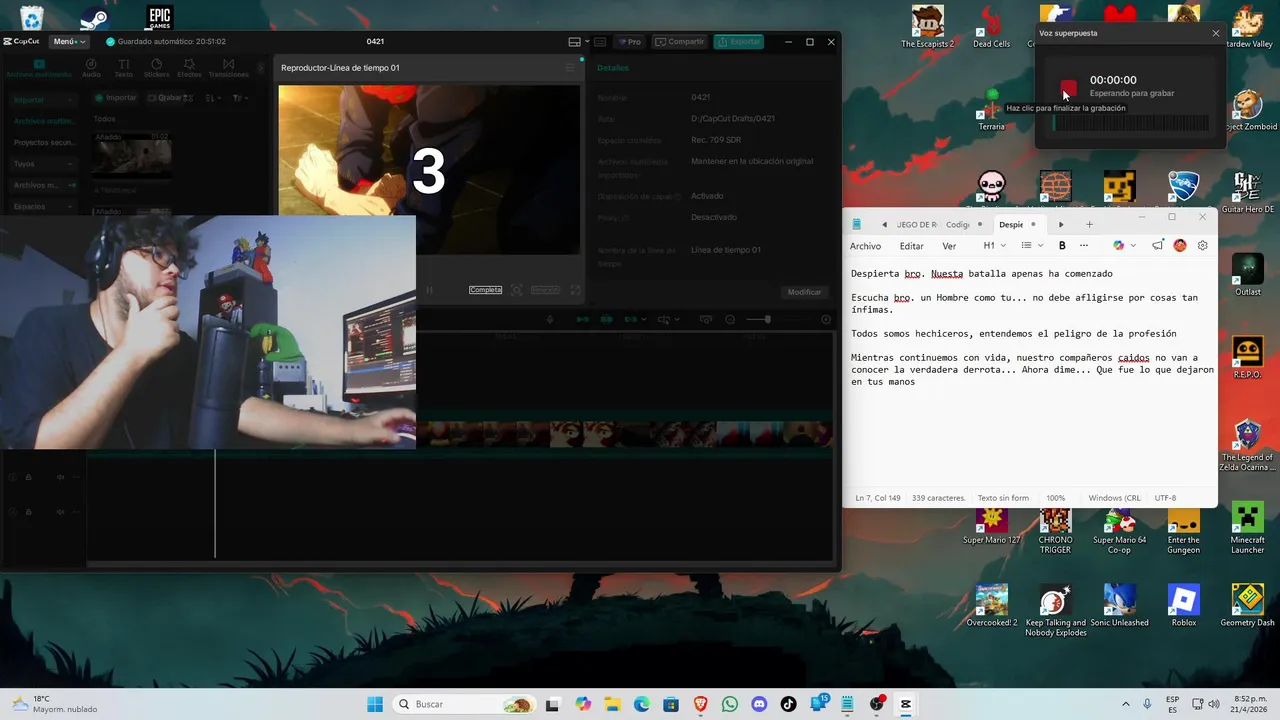Show hidden system tray icons
The width and height of the screenshot is (1280, 720).
point(1125,704)
